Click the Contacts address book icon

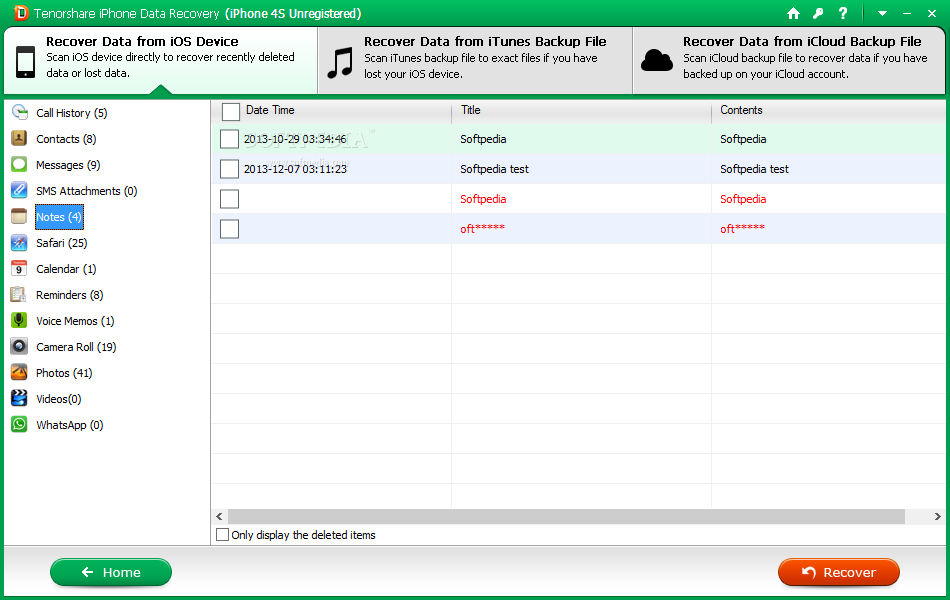[x=19, y=138]
